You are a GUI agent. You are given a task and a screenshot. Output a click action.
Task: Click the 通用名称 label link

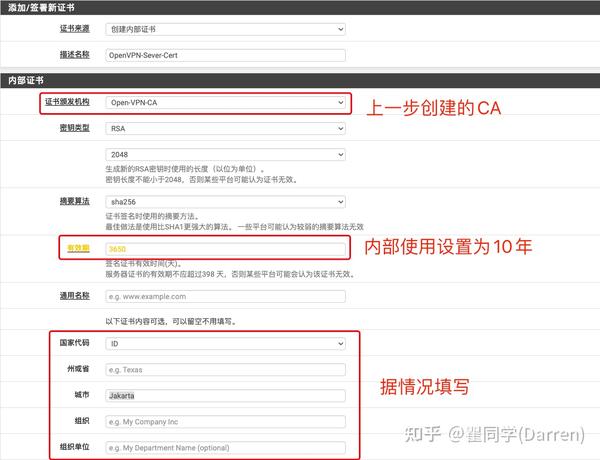75,295
